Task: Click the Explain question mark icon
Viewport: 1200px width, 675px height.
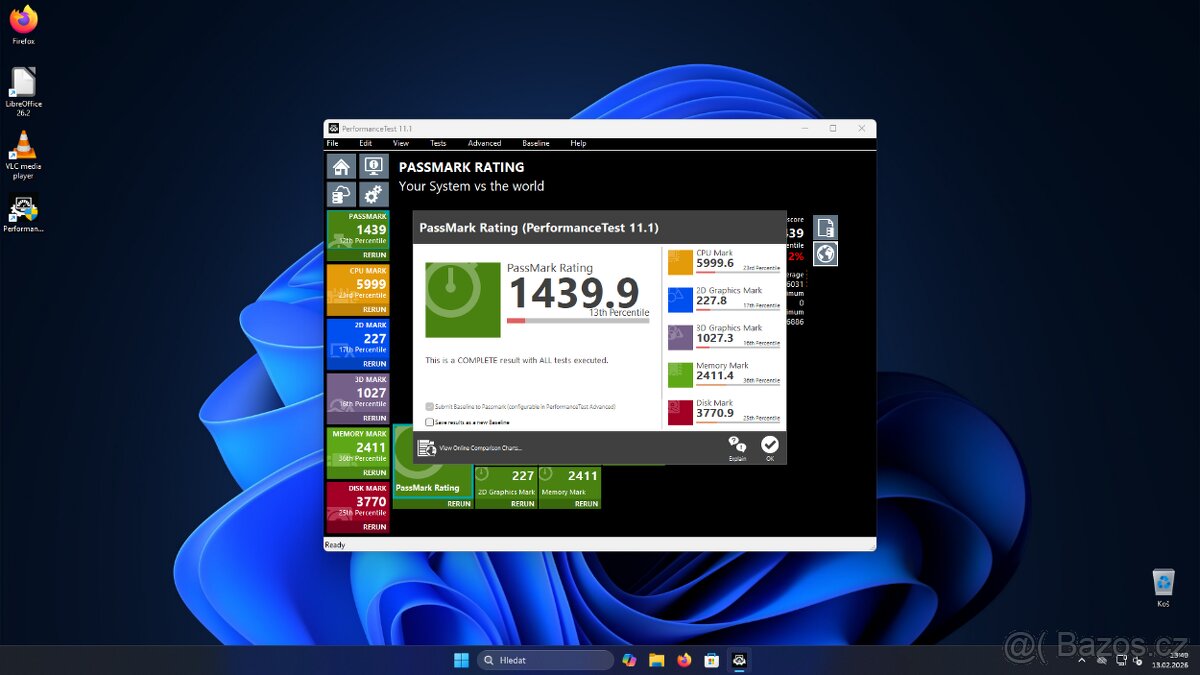Action: 738,443
